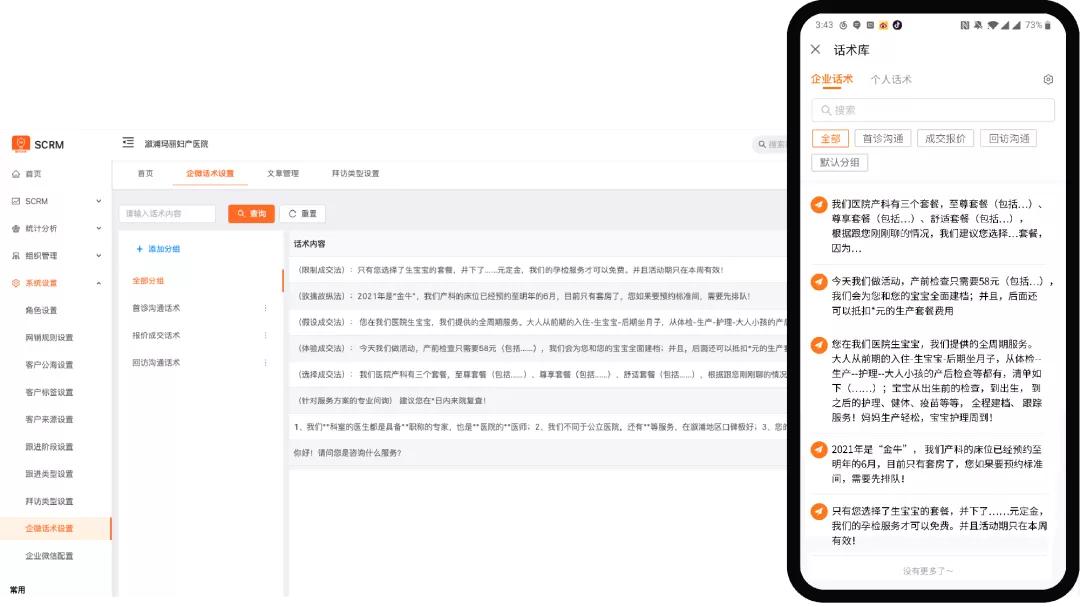Select the 回访沟通话术 group
Image resolution: width=1080 pixels, height=607 pixels.
point(156,362)
